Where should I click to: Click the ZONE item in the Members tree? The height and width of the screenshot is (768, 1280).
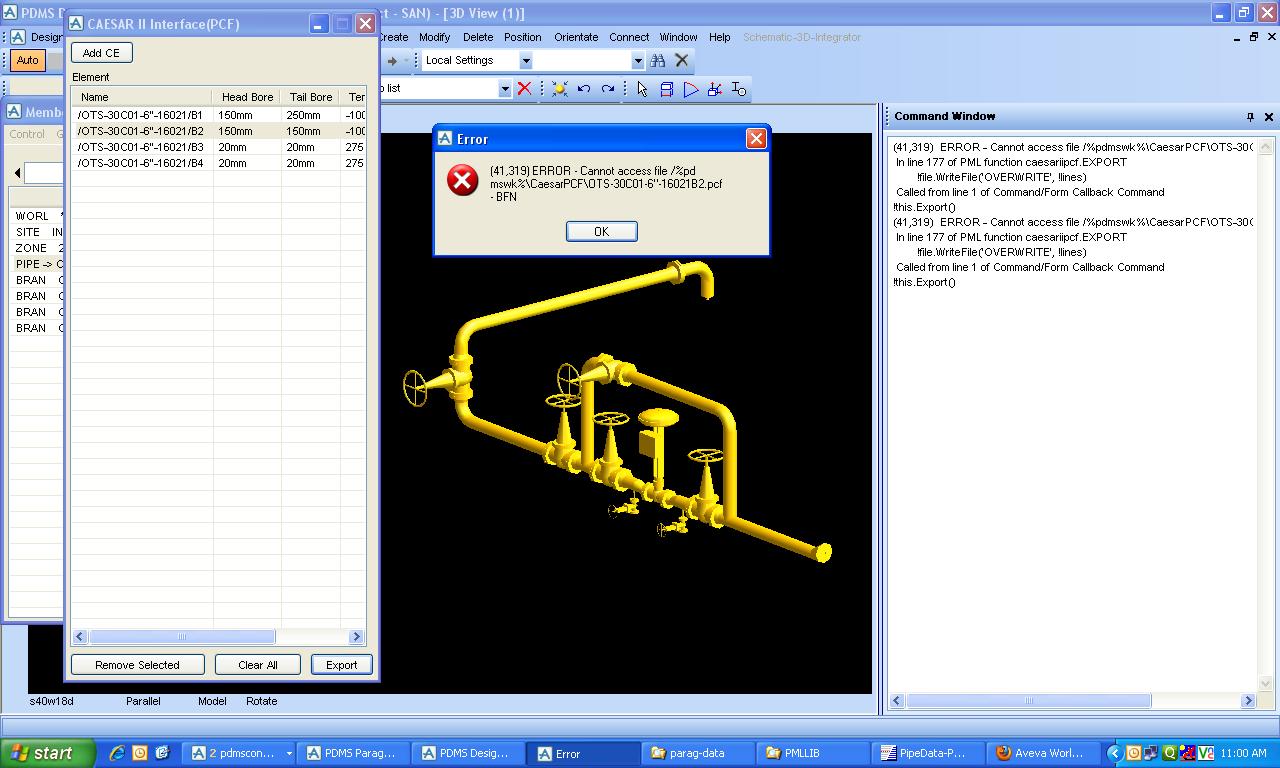pyautogui.click(x=31, y=248)
